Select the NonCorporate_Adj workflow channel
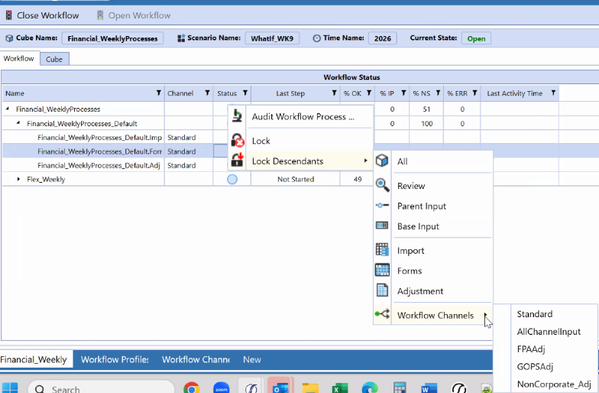Image resolution: width=599 pixels, height=393 pixels. pos(554,384)
